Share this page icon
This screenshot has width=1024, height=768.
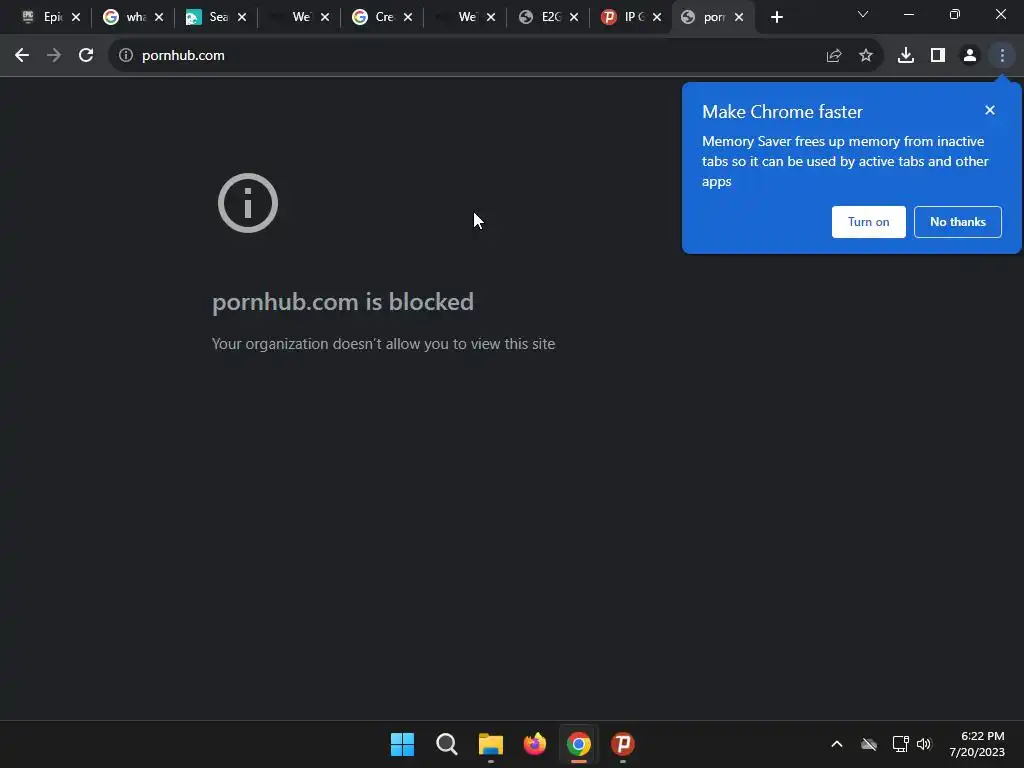833,56
